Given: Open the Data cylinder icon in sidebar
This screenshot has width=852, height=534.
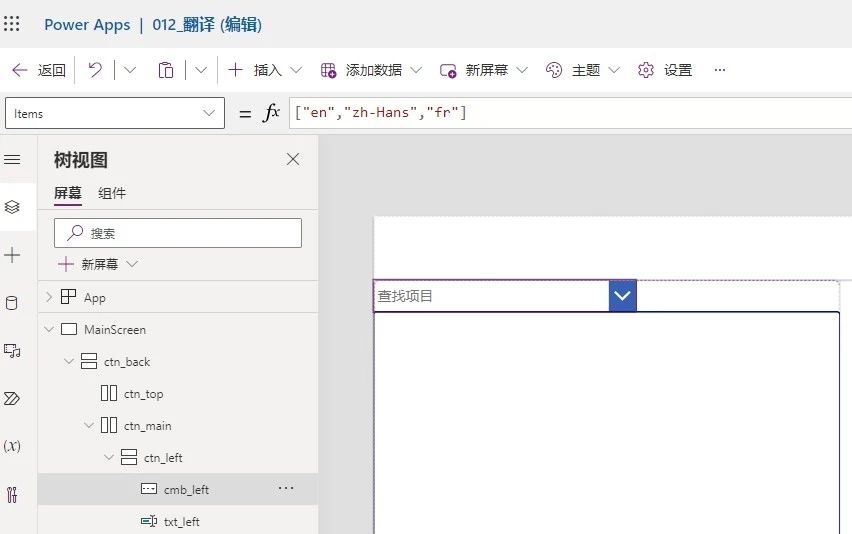Looking at the screenshot, I should tap(12, 304).
